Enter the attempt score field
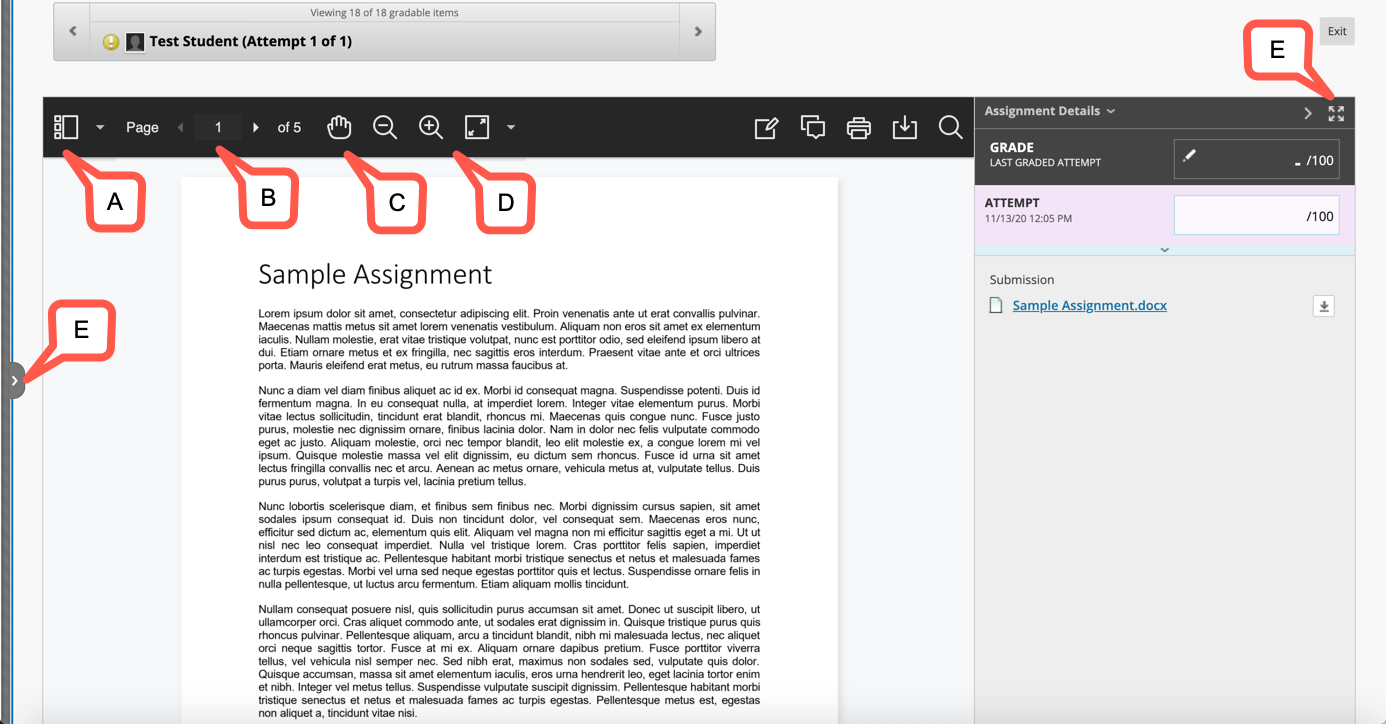 coord(1256,215)
